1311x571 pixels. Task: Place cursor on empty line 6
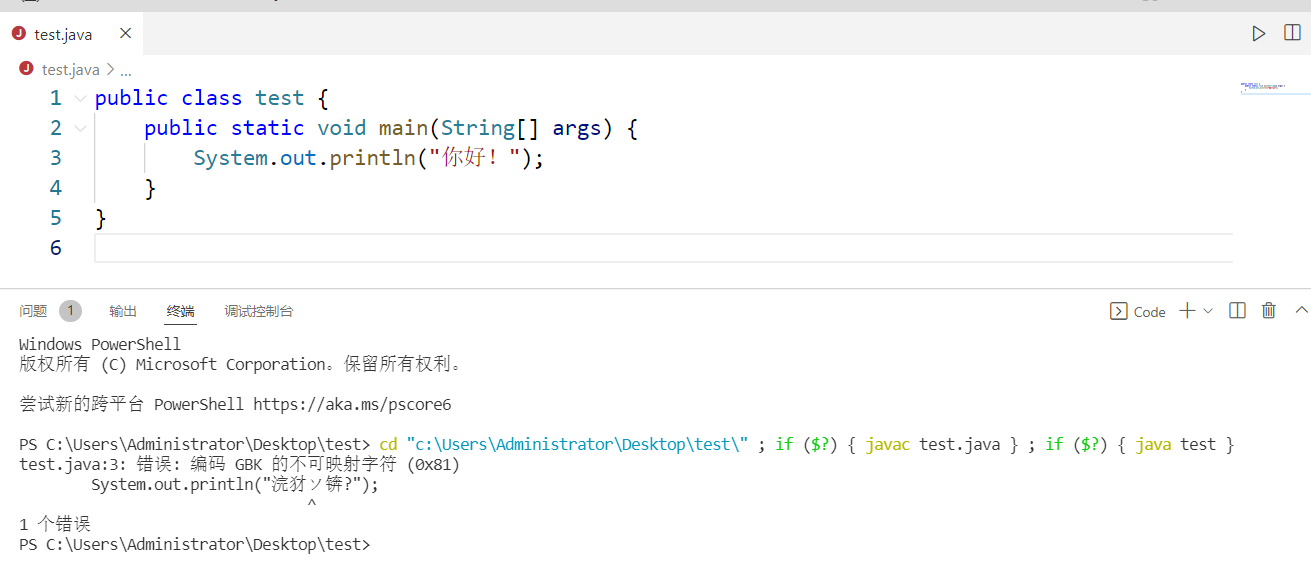pyautogui.click(x=664, y=248)
